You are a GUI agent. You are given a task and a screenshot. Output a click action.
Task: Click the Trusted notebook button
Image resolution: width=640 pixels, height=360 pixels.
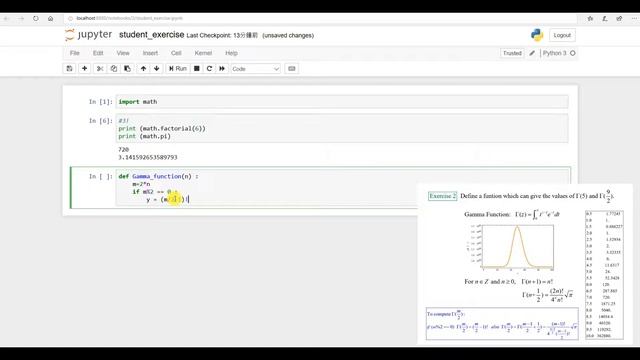512,53
